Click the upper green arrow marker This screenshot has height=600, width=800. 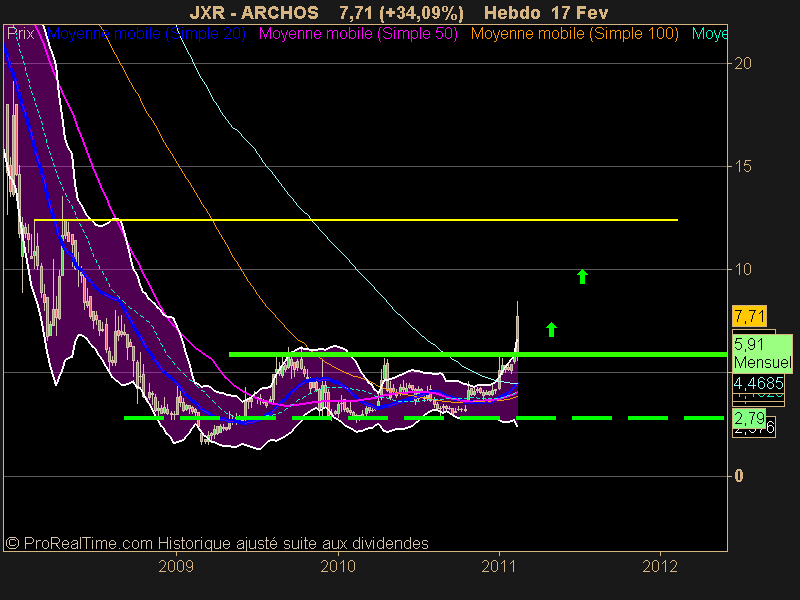click(x=582, y=276)
